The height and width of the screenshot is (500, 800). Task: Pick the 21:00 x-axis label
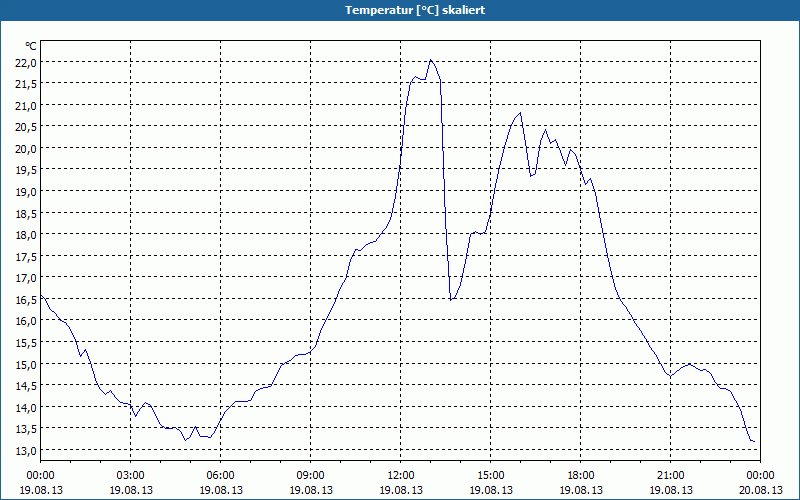[670, 476]
